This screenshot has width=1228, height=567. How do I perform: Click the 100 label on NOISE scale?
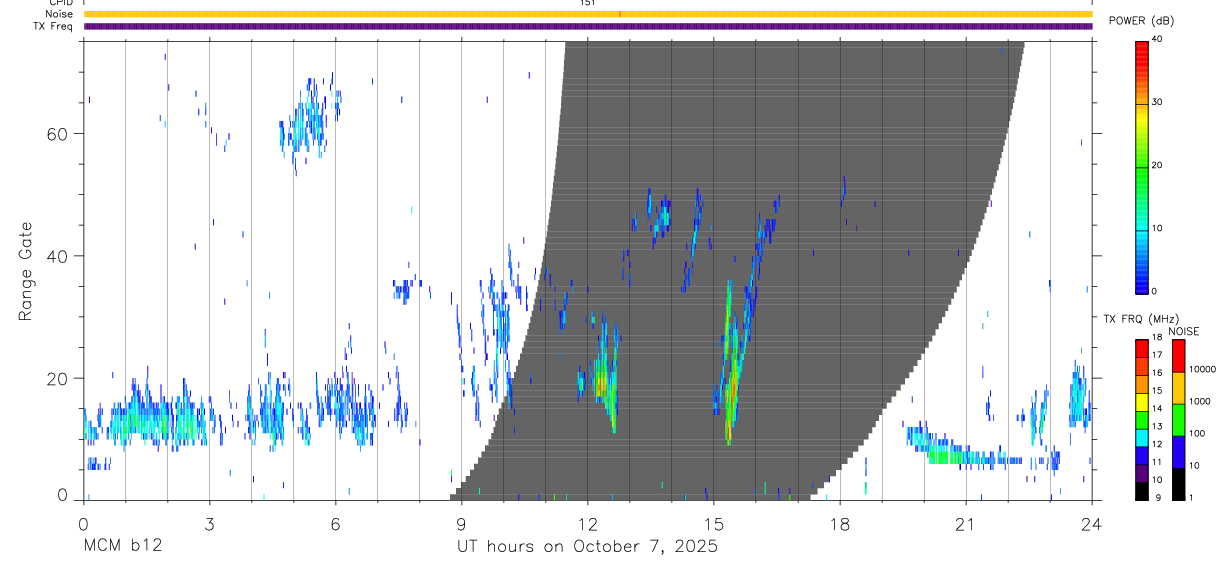(1197, 433)
